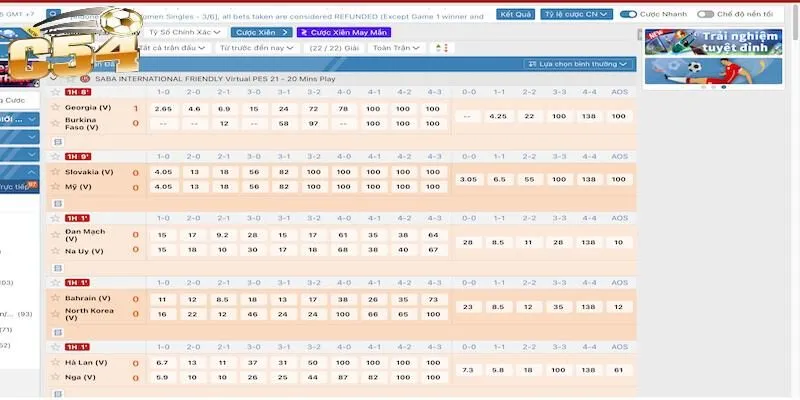The height and width of the screenshot is (400, 800).
Task: Open Lựa chọn bình thường dropdown
Action: 579,64
